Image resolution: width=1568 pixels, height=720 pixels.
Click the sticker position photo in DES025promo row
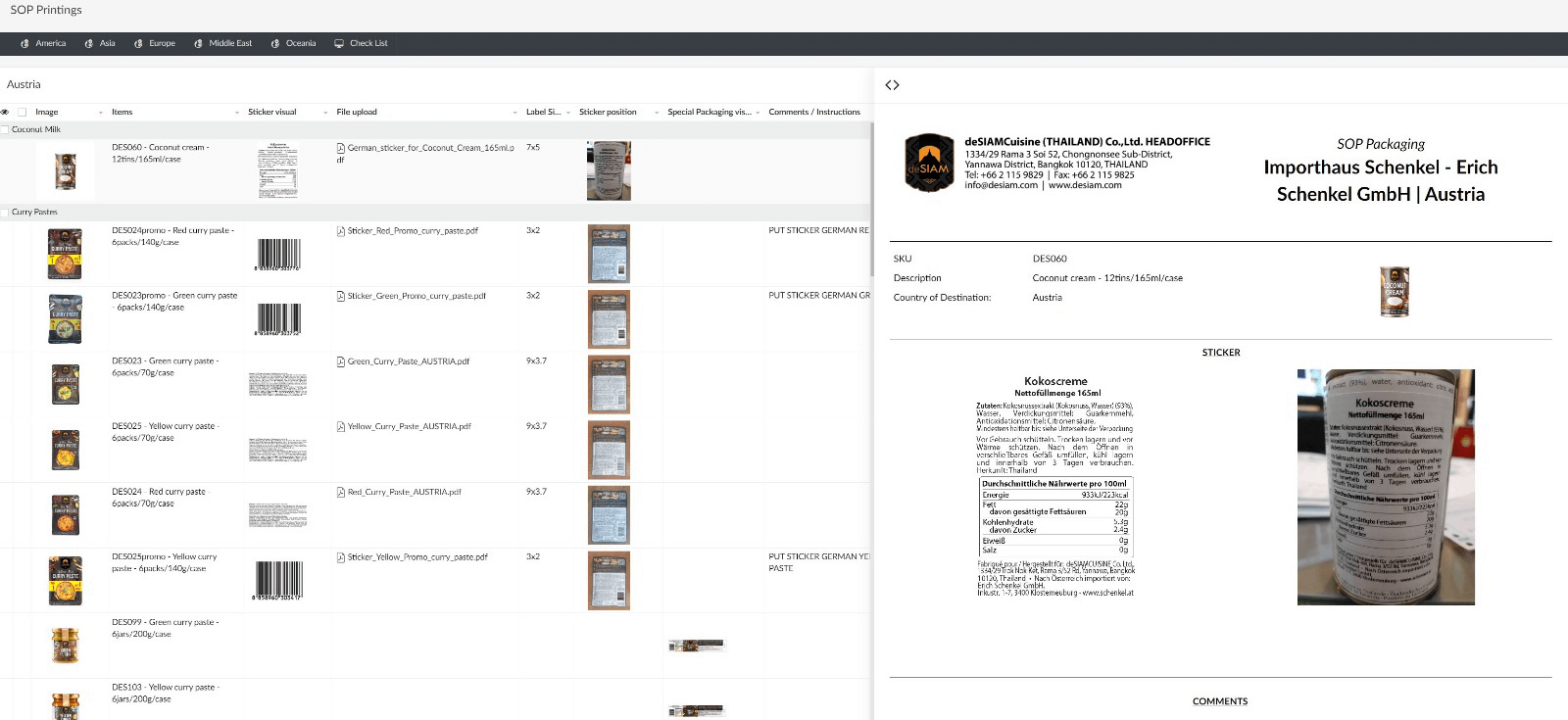609,581
